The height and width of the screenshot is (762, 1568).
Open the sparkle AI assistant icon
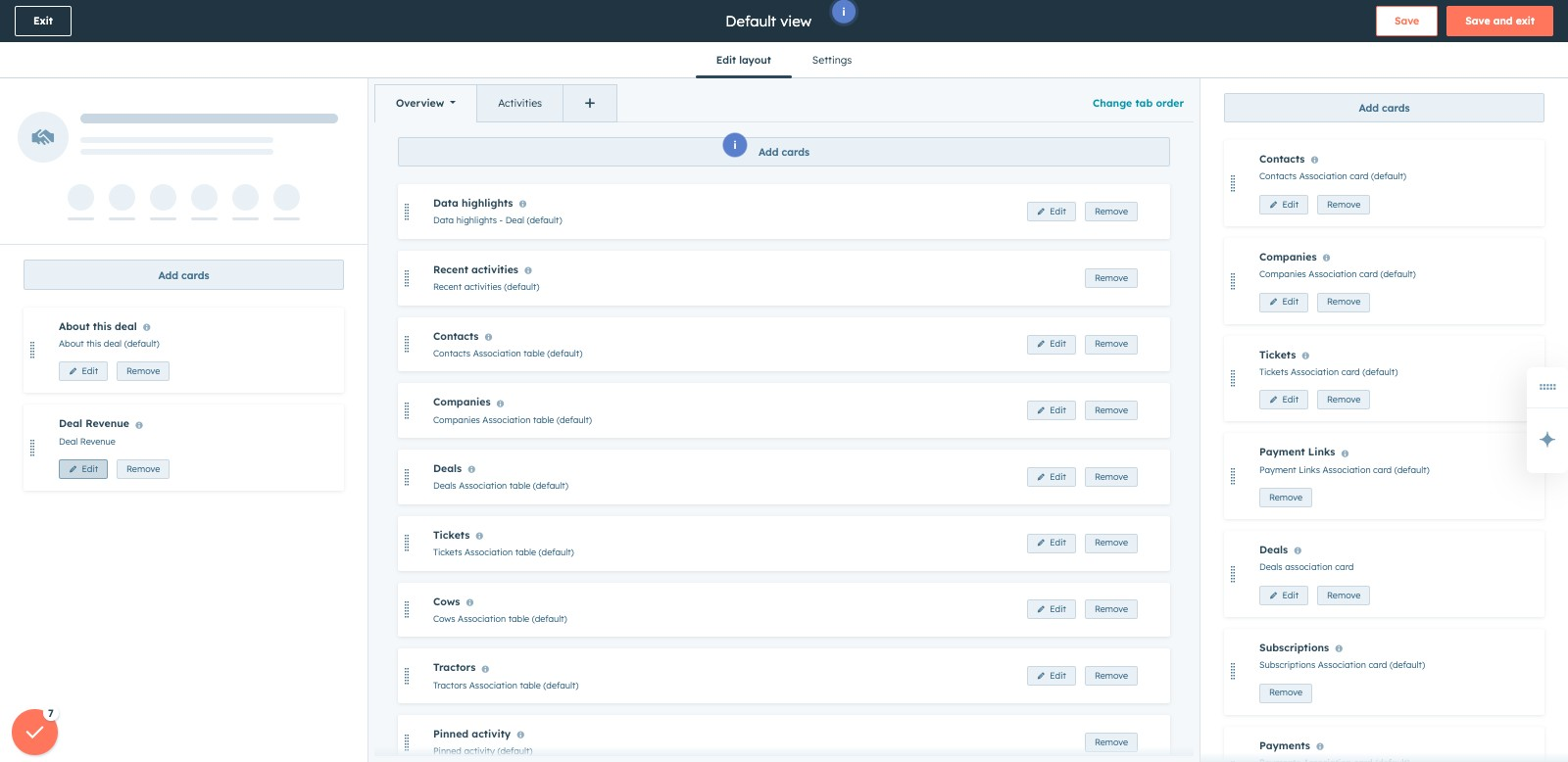pyautogui.click(x=1547, y=439)
